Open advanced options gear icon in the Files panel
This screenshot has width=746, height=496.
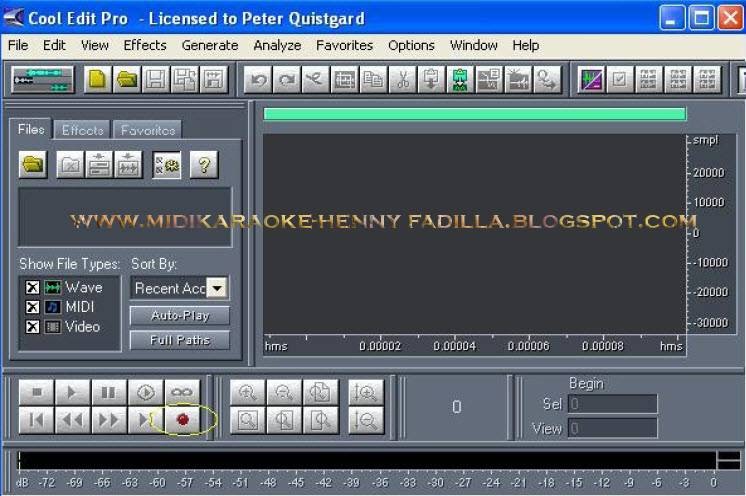(x=167, y=165)
